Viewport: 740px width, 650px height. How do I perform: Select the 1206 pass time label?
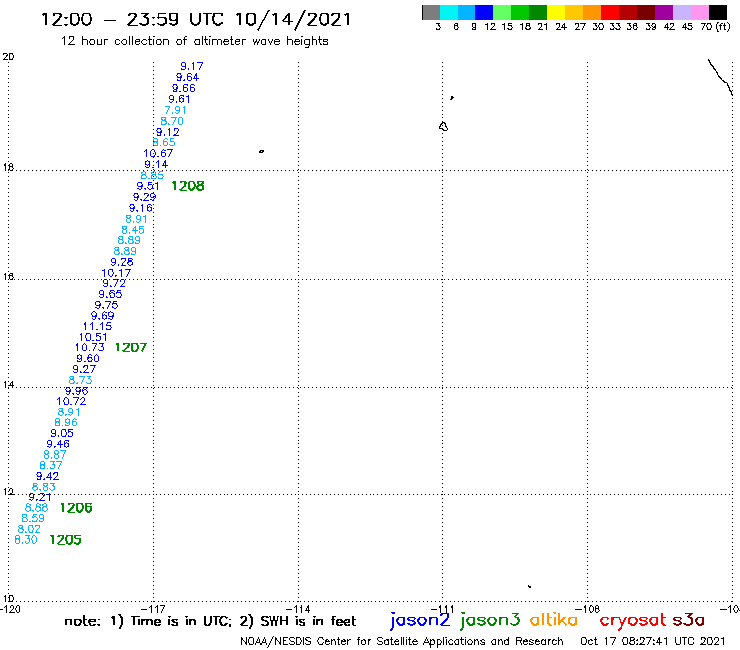tap(76, 508)
